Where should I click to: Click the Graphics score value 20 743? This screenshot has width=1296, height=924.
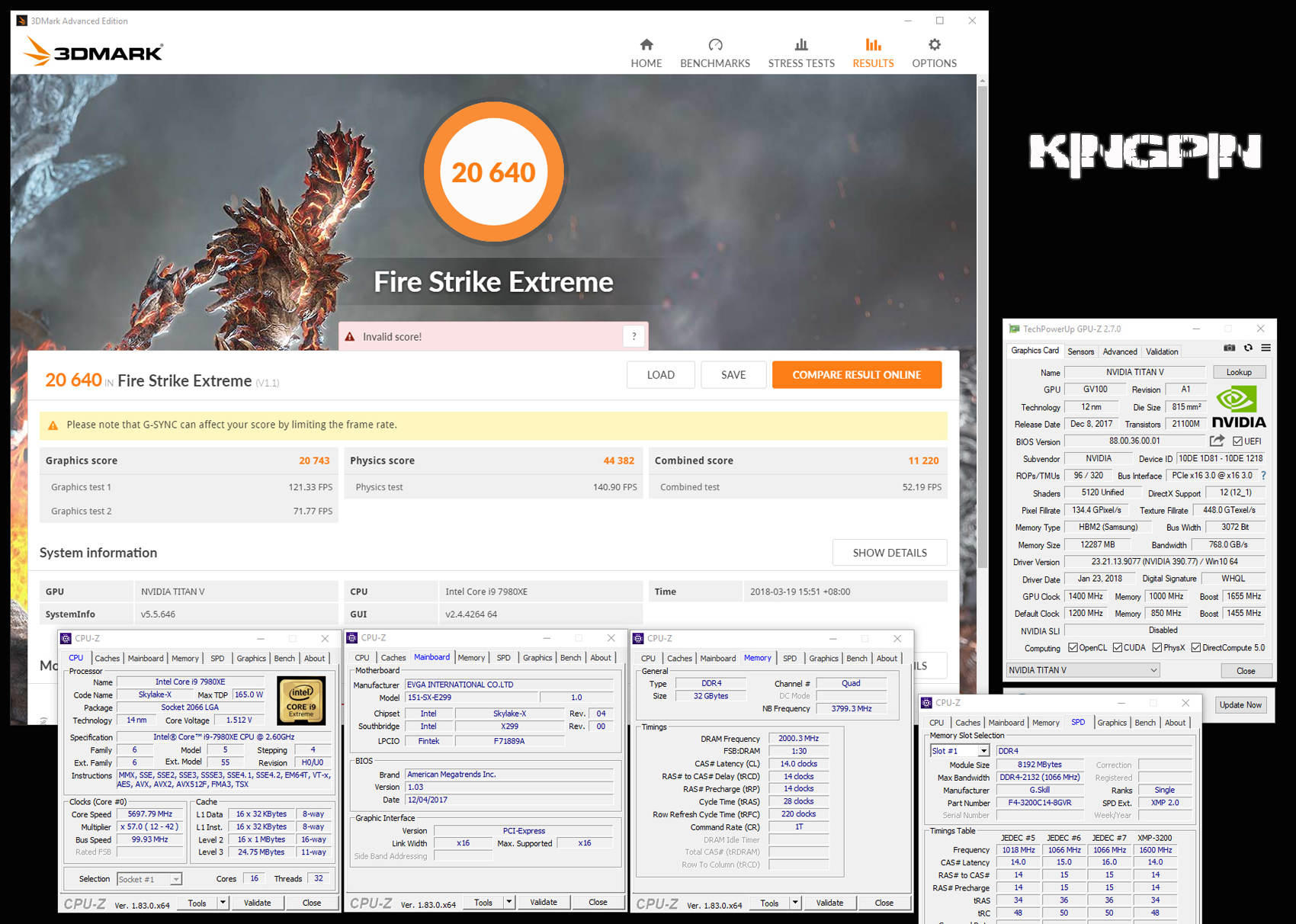pyautogui.click(x=314, y=460)
